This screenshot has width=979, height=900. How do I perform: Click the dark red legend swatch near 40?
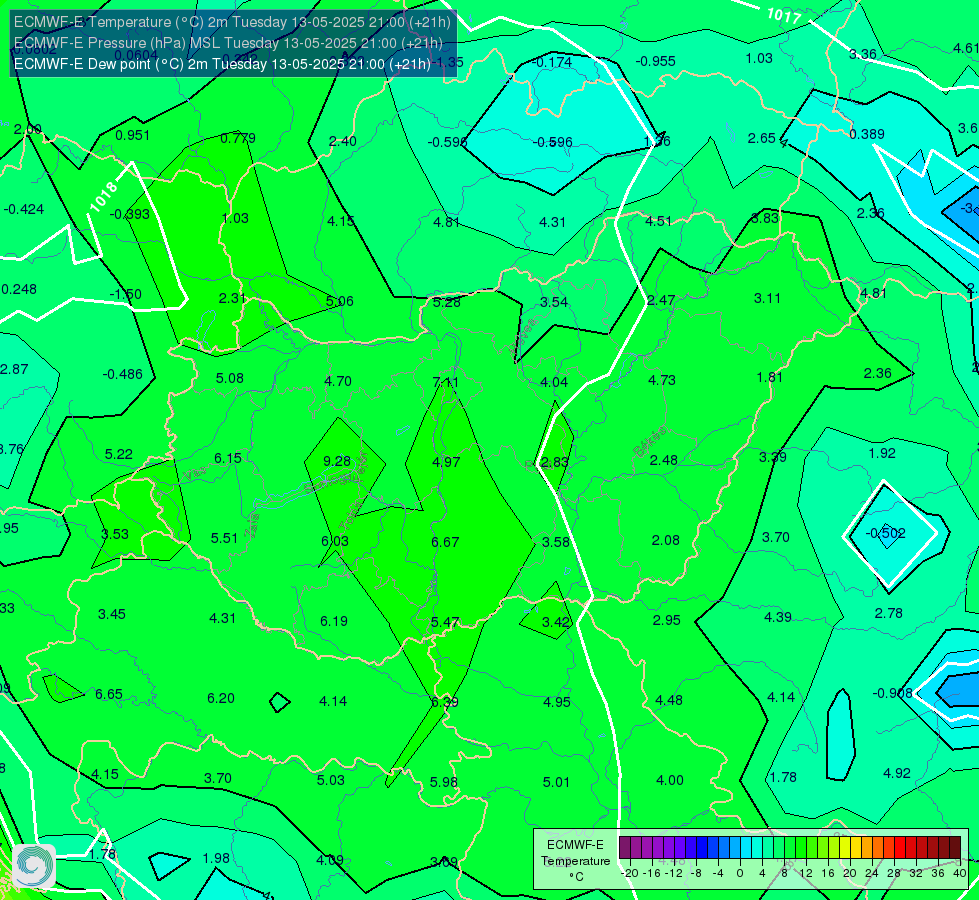[955, 848]
